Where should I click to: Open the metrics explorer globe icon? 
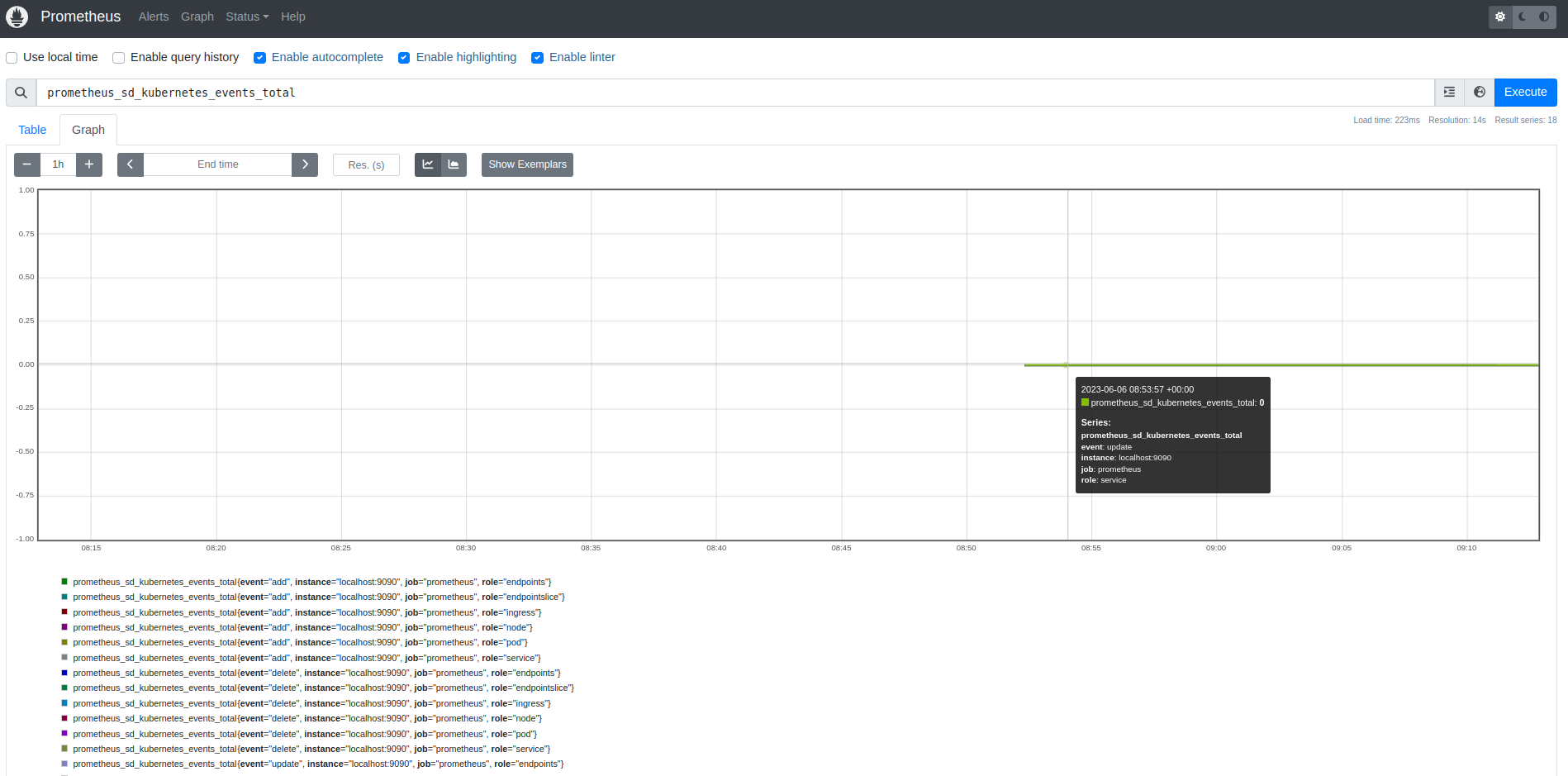tap(1479, 93)
